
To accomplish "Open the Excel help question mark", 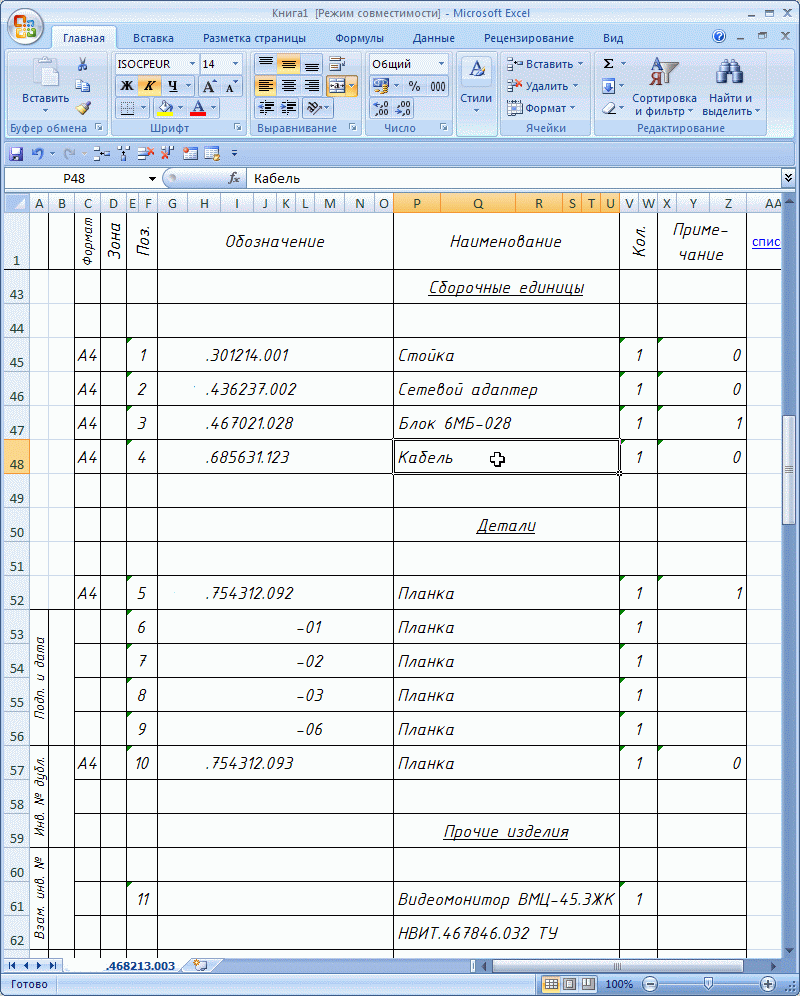I will coord(719,36).
